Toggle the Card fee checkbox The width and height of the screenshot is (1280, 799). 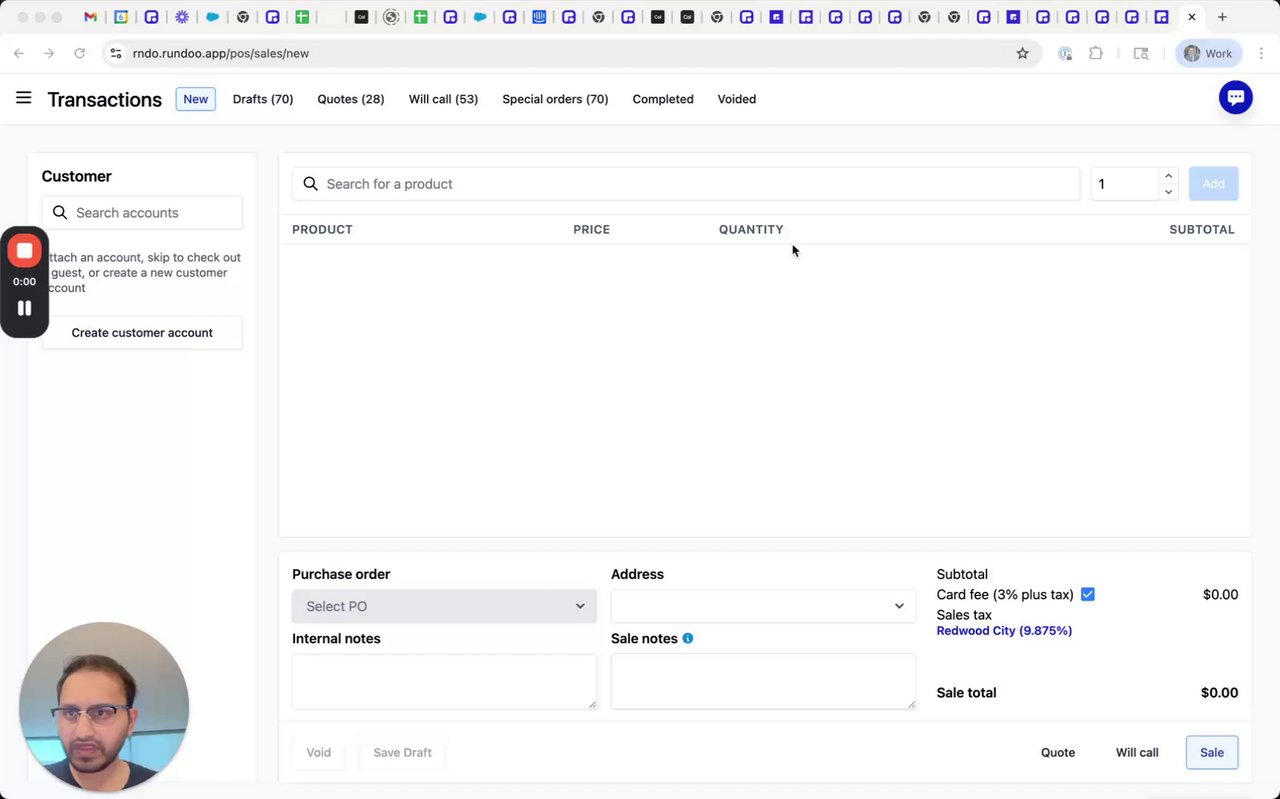pos(1088,594)
